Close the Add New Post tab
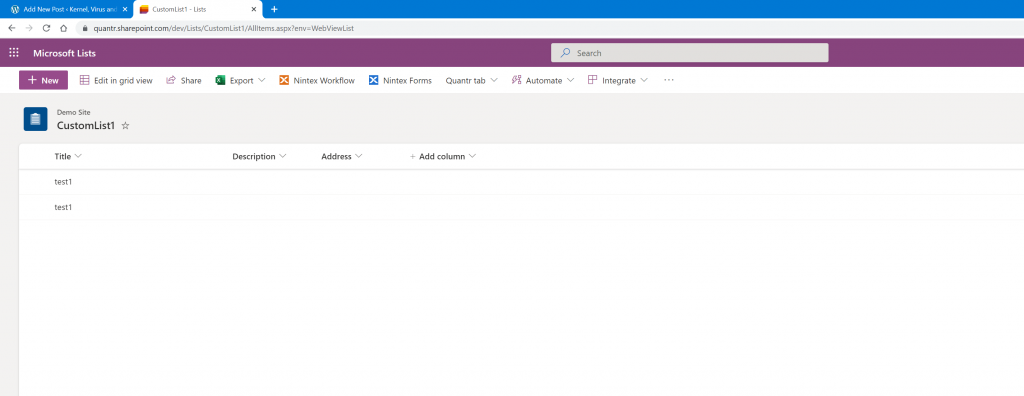1024x396 pixels. click(125, 9)
